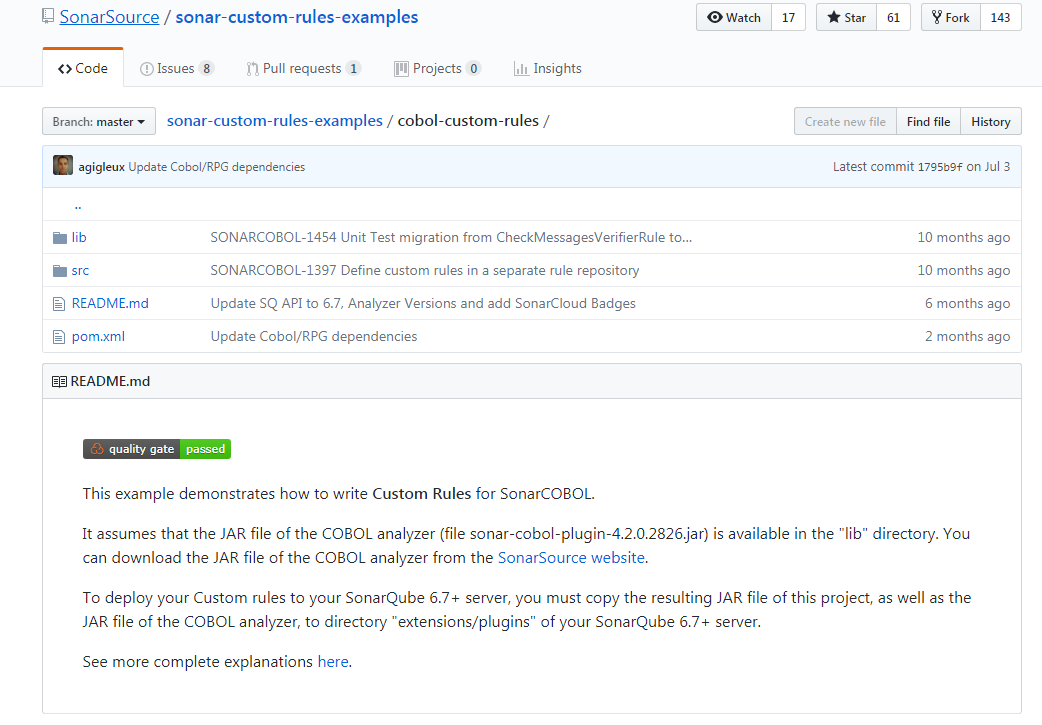Open the SonarSource website link
The image size is (1042, 725).
(x=571, y=557)
